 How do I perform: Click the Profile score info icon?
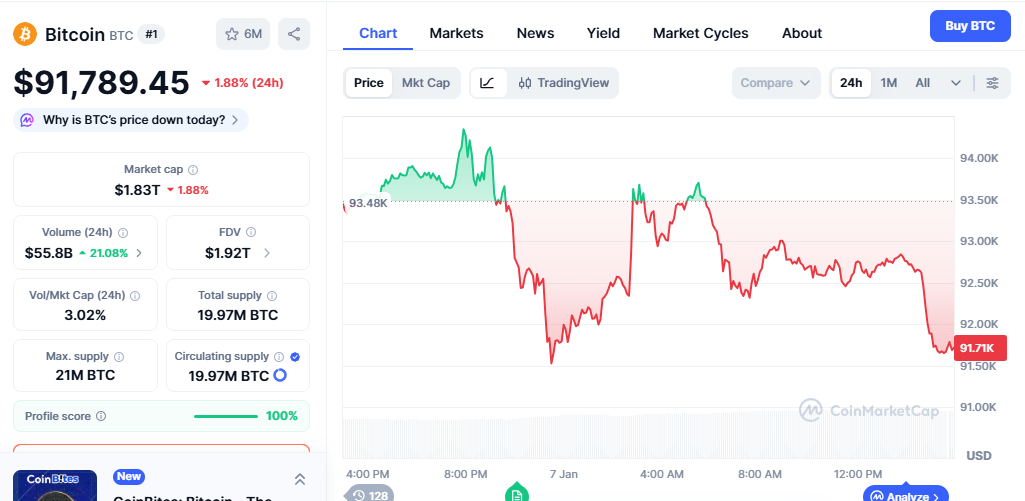(101, 416)
